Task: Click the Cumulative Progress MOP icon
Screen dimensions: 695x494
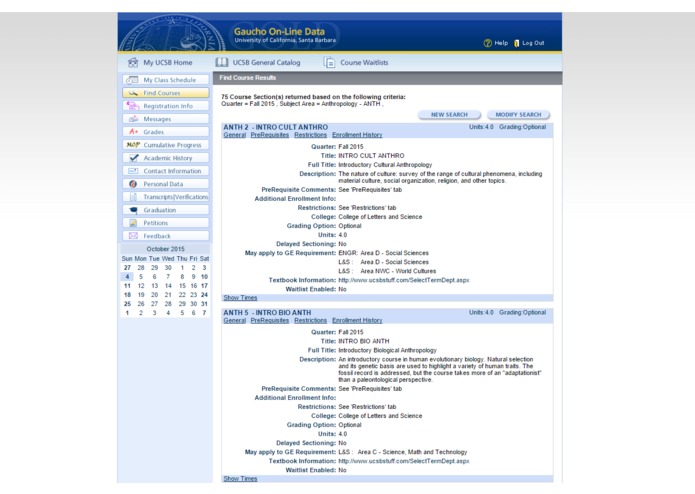Action: click(133, 144)
